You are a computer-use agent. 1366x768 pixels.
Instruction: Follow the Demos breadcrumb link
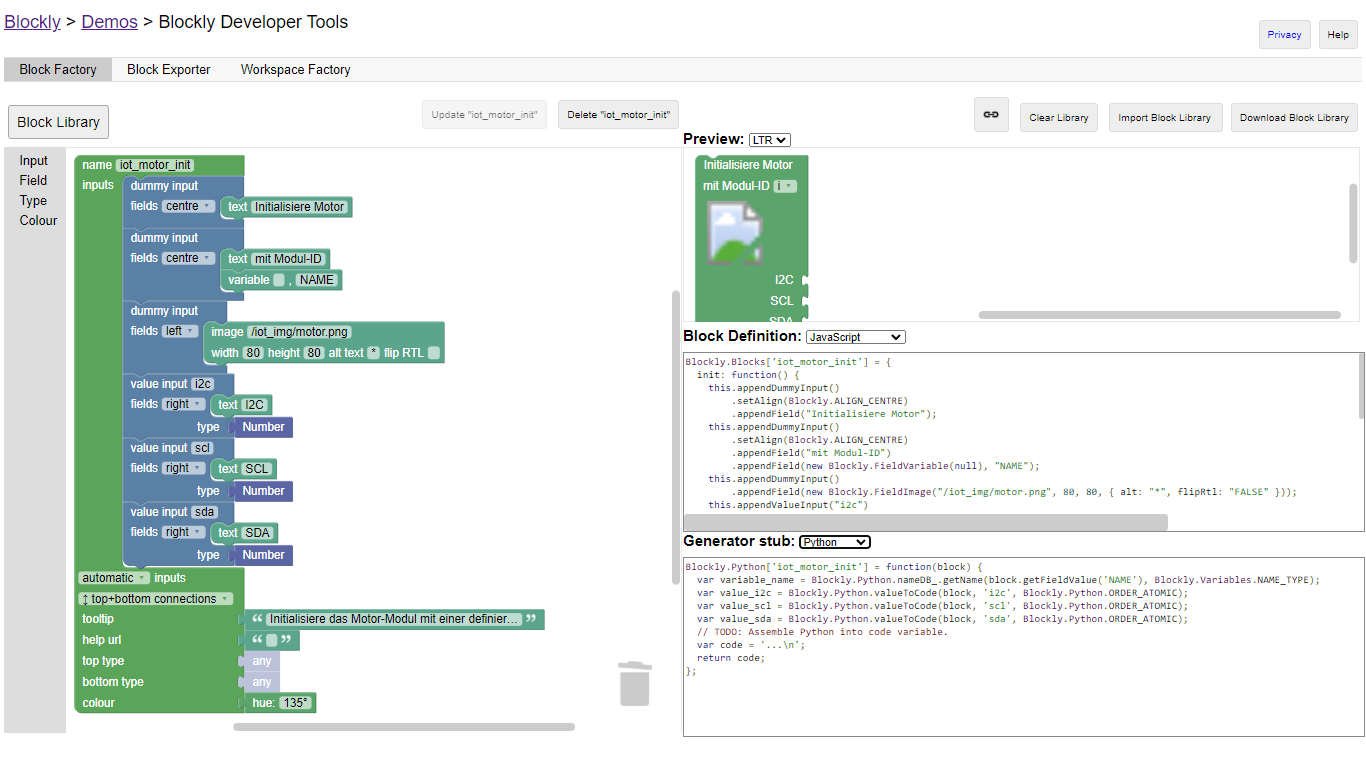pos(110,22)
